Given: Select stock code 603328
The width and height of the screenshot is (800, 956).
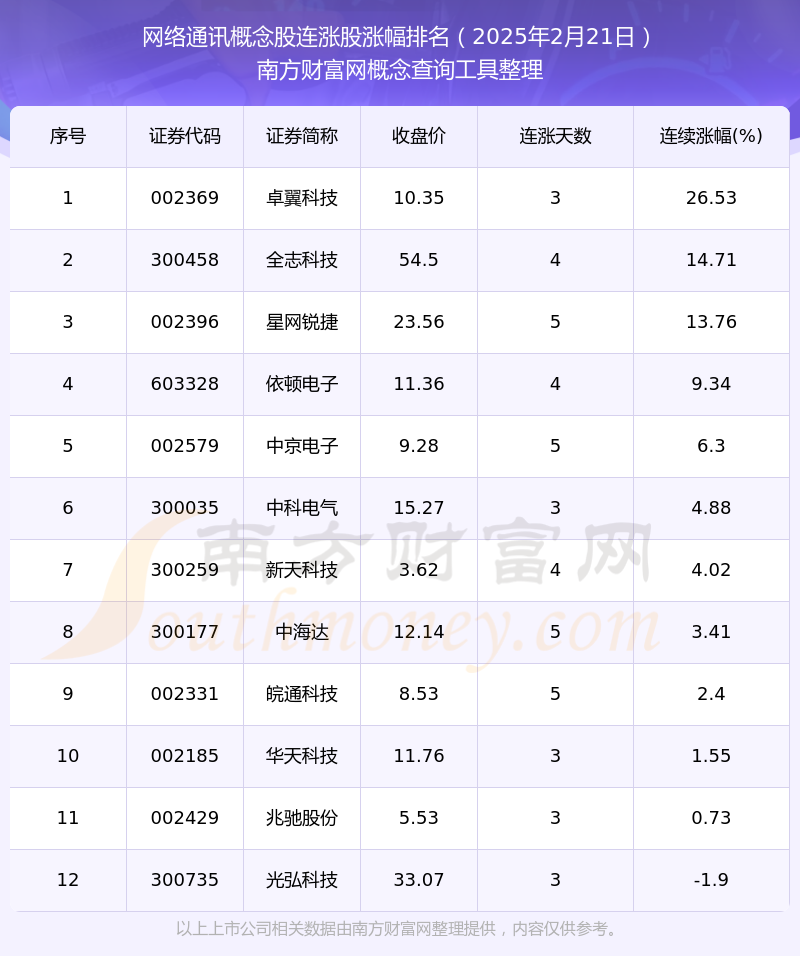Looking at the screenshot, I should click(185, 384).
